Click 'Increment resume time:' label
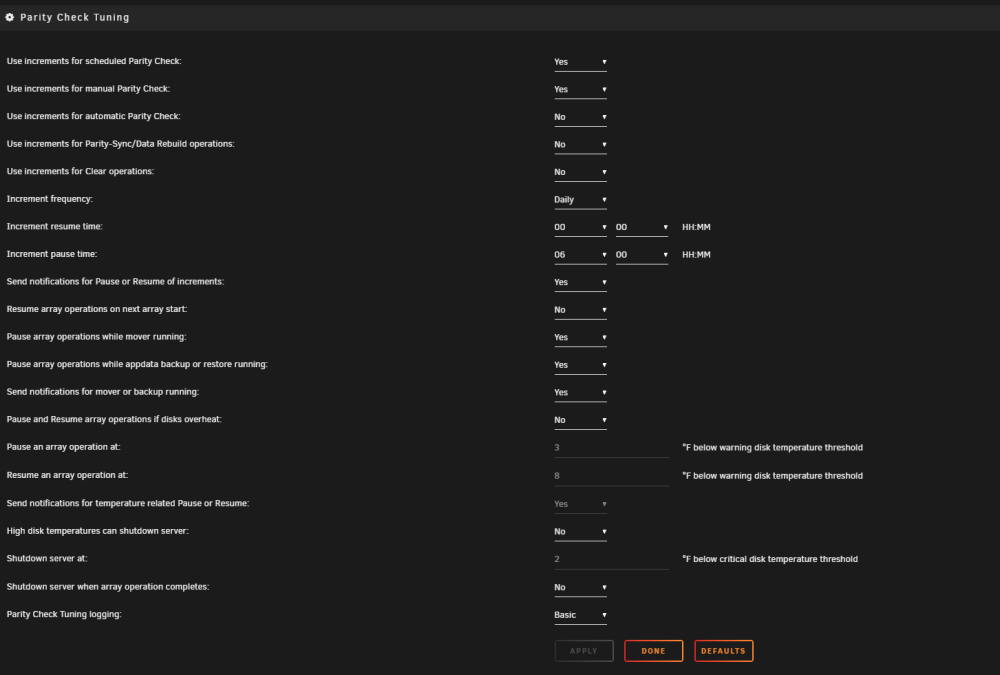The width and height of the screenshot is (1000, 675). 54,226
